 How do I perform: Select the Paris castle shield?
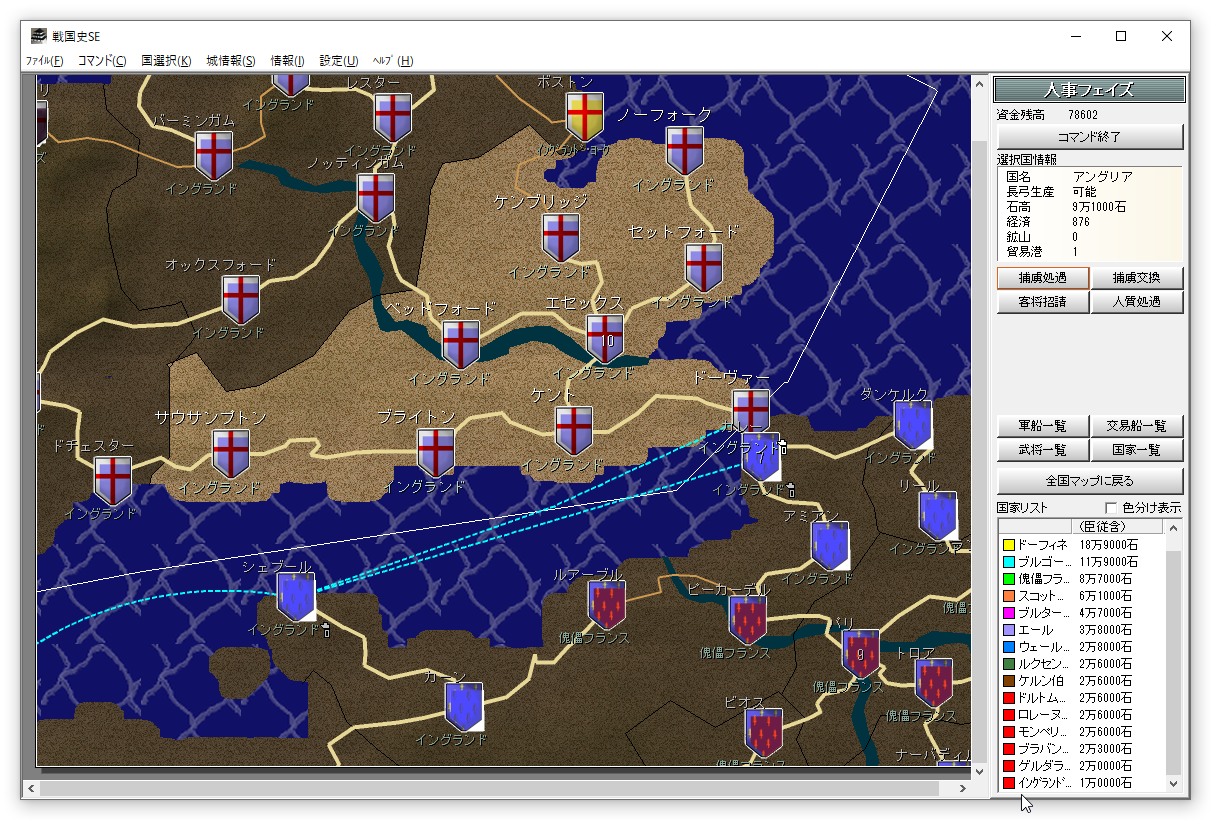pyautogui.click(x=861, y=654)
